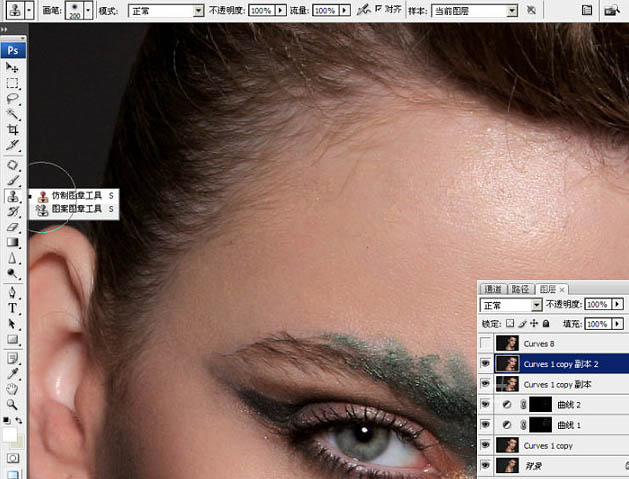Hide the Curves 1 copy layer
The height and width of the screenshot is (479, 629).
(485, 445)
